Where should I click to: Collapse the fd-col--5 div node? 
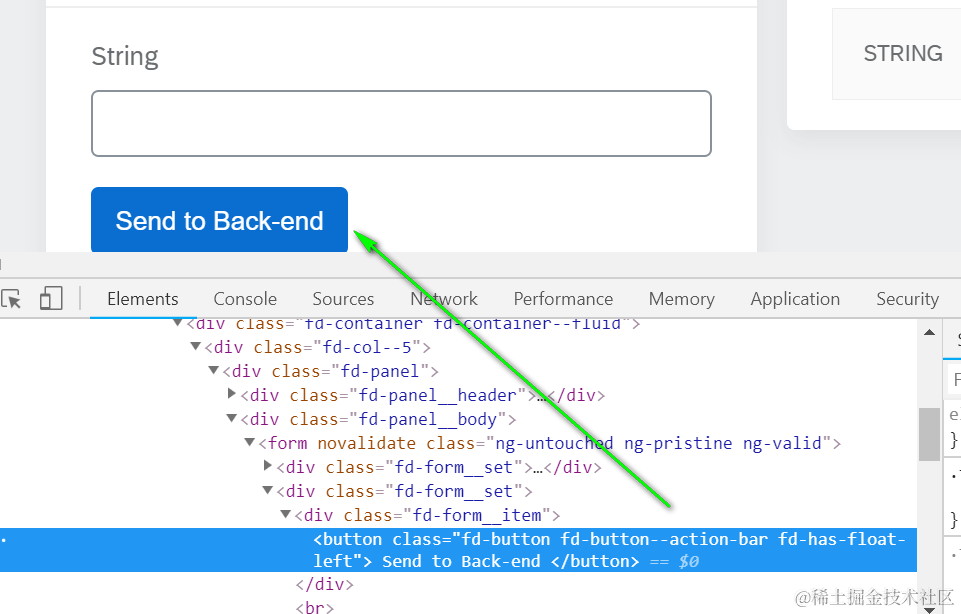[196, 346]
